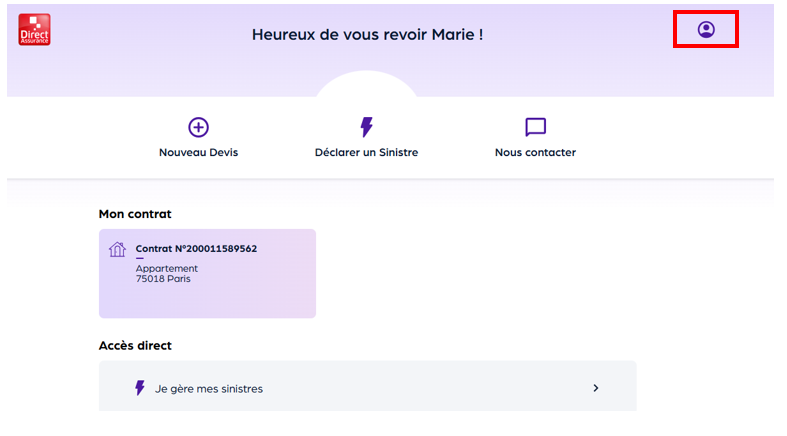
Task: Click the chat bubble icon above Nous contacter
Action: [x=535, y=127]
